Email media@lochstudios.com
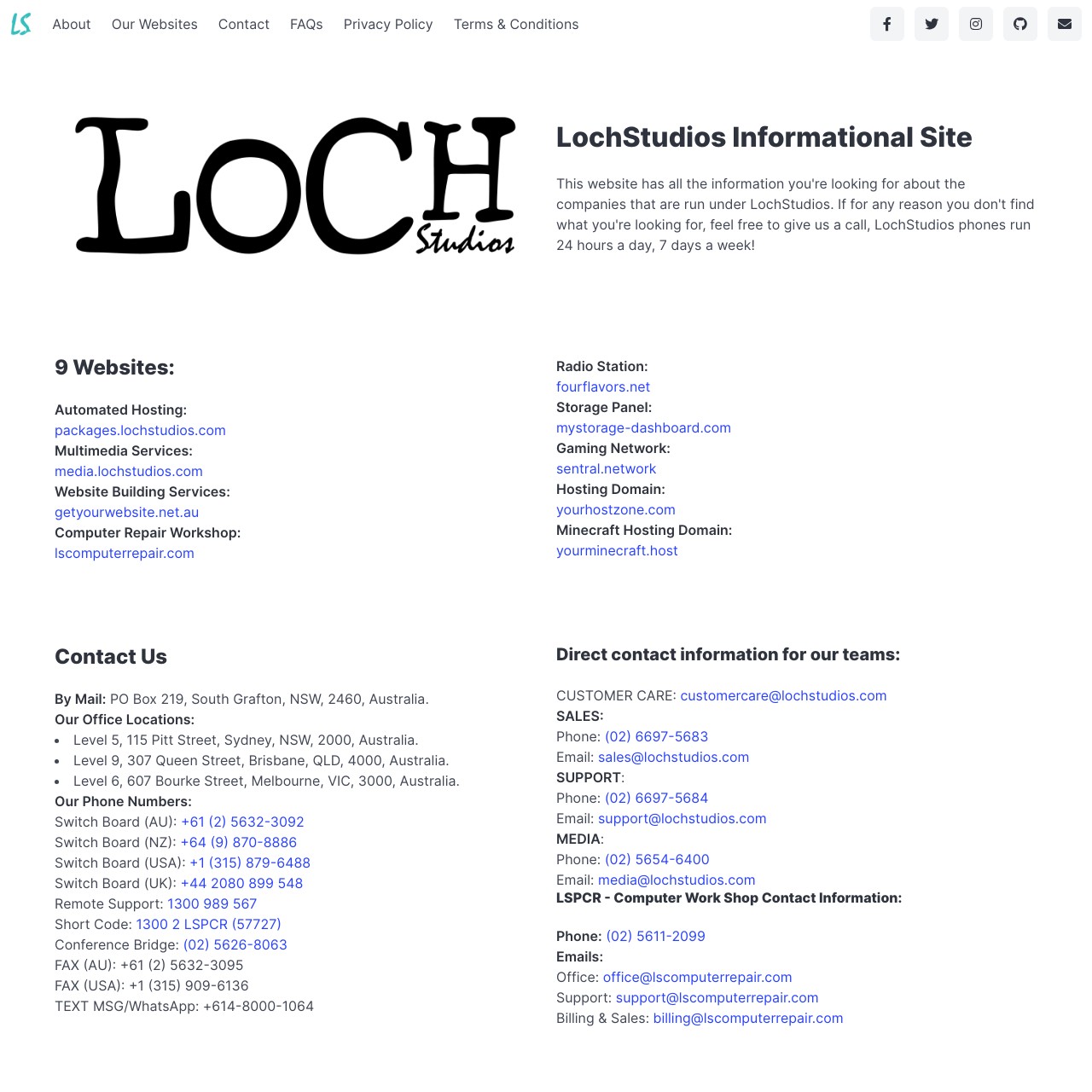This screenshot has width=1092, height=1092. pos(677,880)
